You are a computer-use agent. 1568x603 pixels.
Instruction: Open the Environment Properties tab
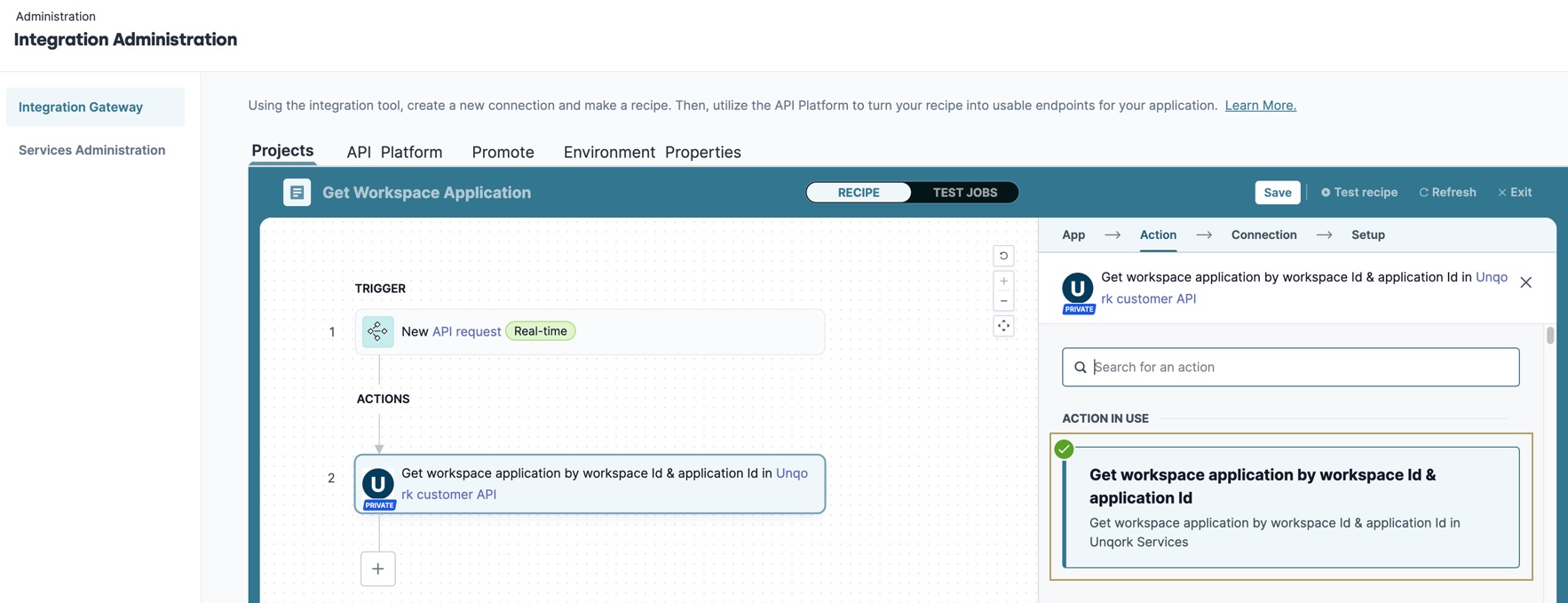coord(652,152)
